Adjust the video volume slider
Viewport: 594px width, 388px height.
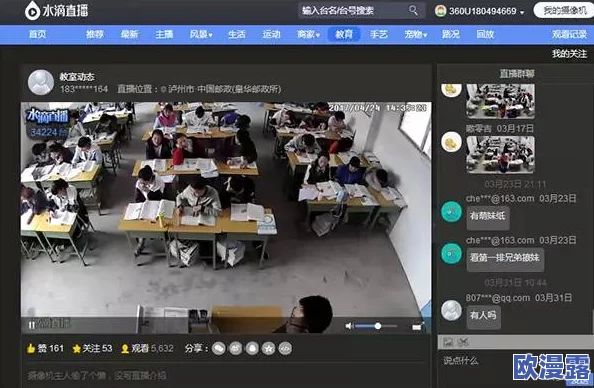tap(376, 326)
